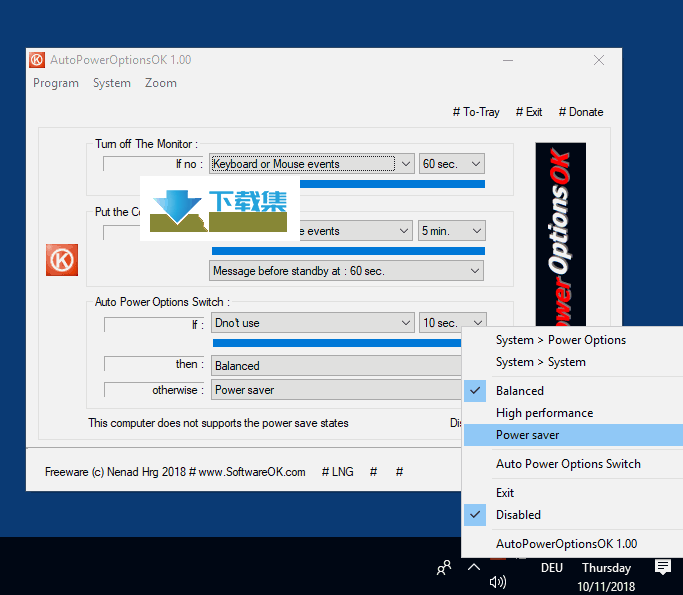Click the first lone # after LNG
This screenshot has height=595, width=683.
pos(373,472)
